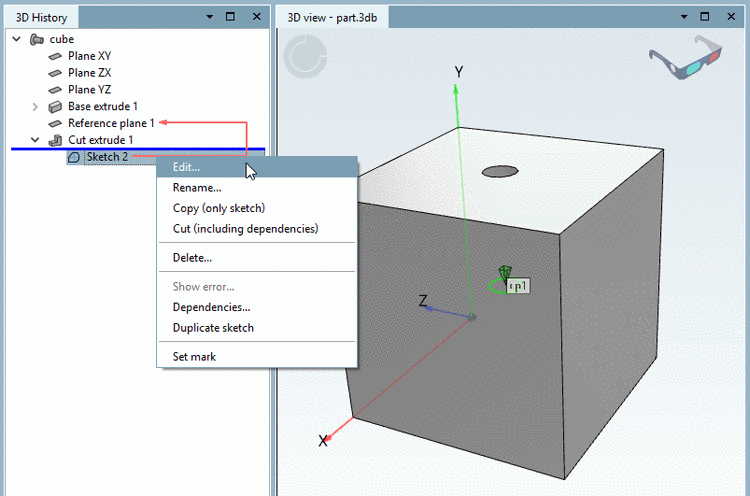Select the Reference plane 1 tree item
The width and height of the screenshot is (750, 496).
(111, 123)
